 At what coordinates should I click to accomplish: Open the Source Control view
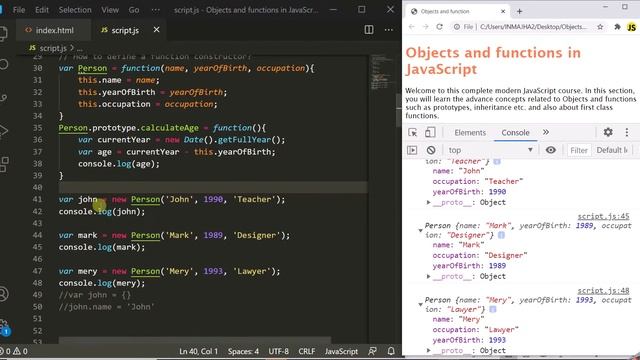(3, 98)
